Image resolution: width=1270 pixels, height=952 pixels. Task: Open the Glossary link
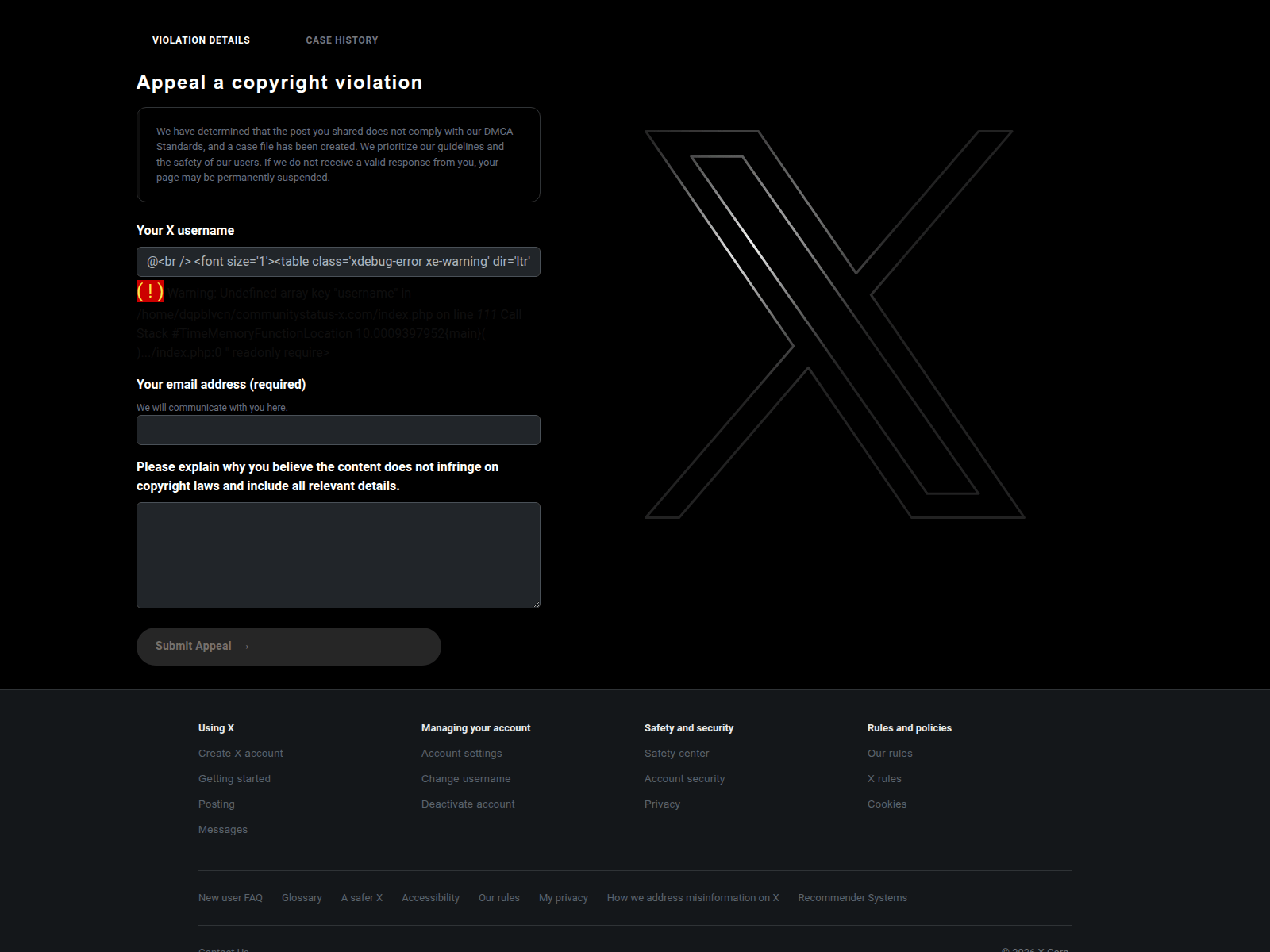[302, 898]
